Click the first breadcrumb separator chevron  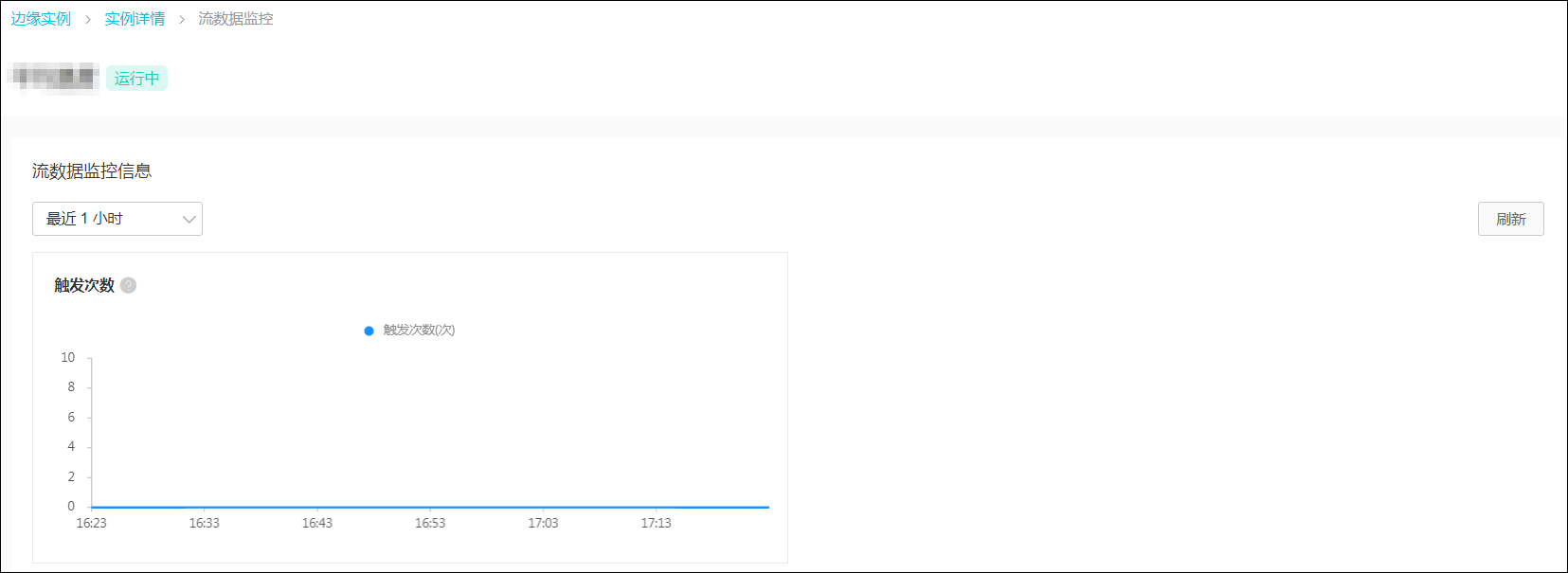(88, 19)
